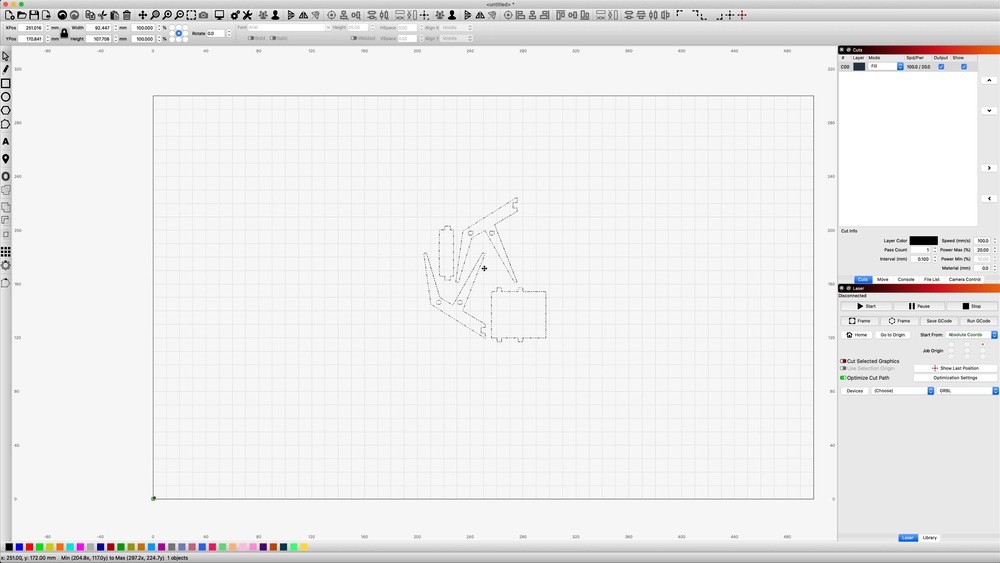Click the scissors Cut icon
This screenshot has height=563, width=1000.
[102, 15]
